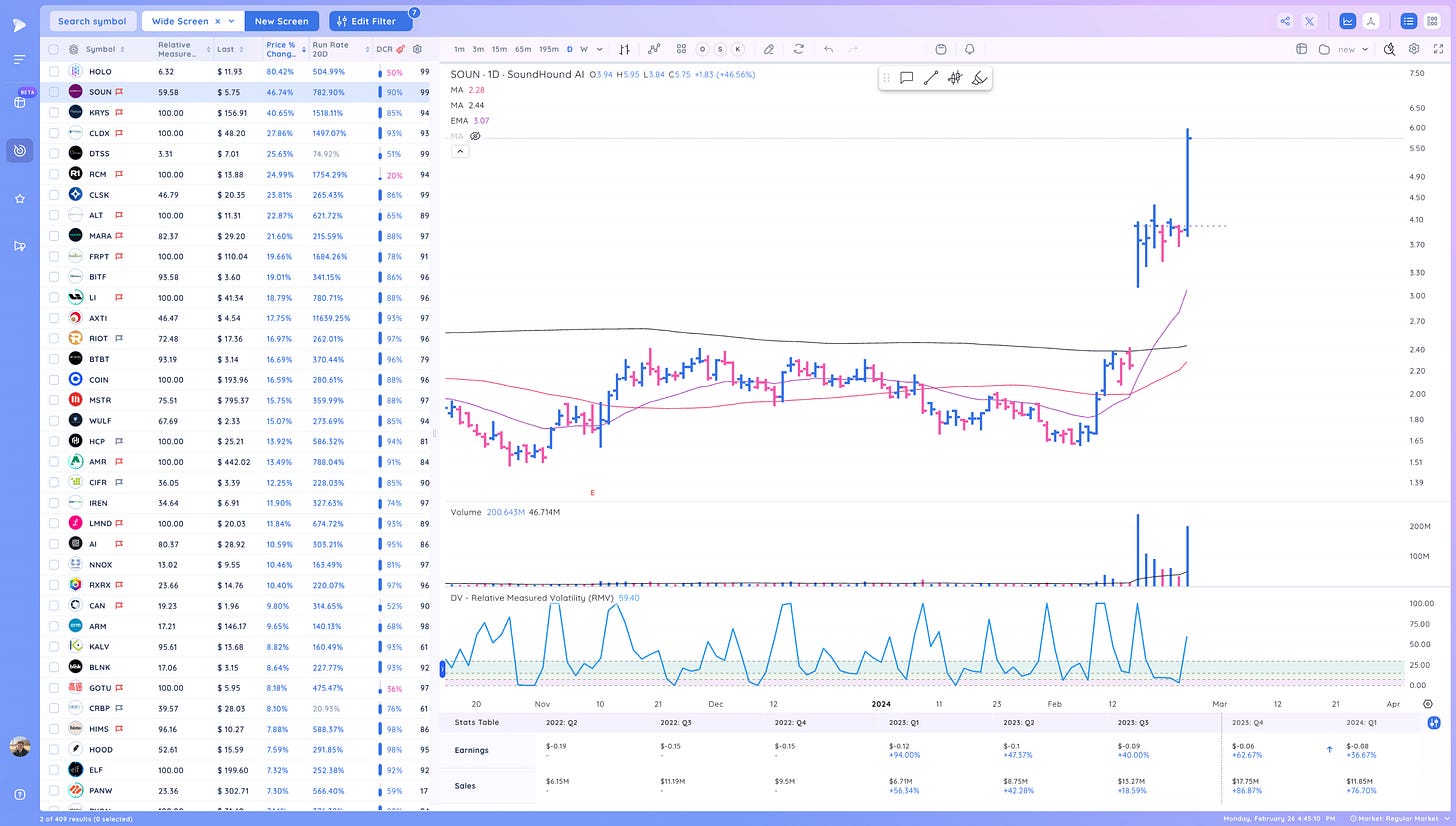Select the 195m timeframe
1456x826 pixels.
pyautogui.click(x=549, y=49)
